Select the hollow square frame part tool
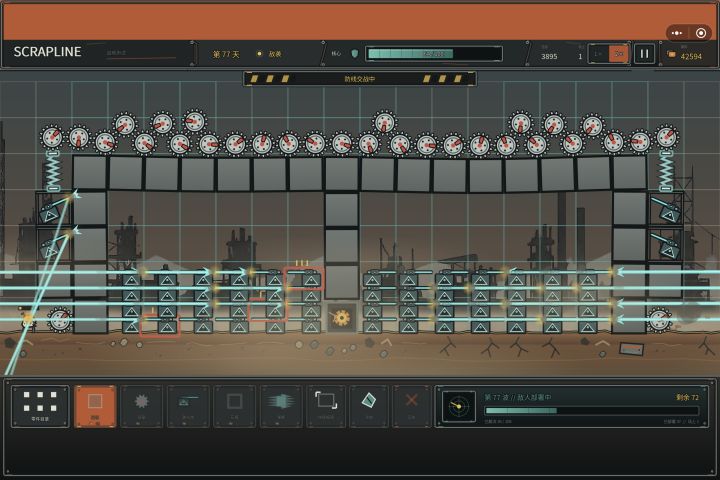The image size is (720, 480). point(235,406)
